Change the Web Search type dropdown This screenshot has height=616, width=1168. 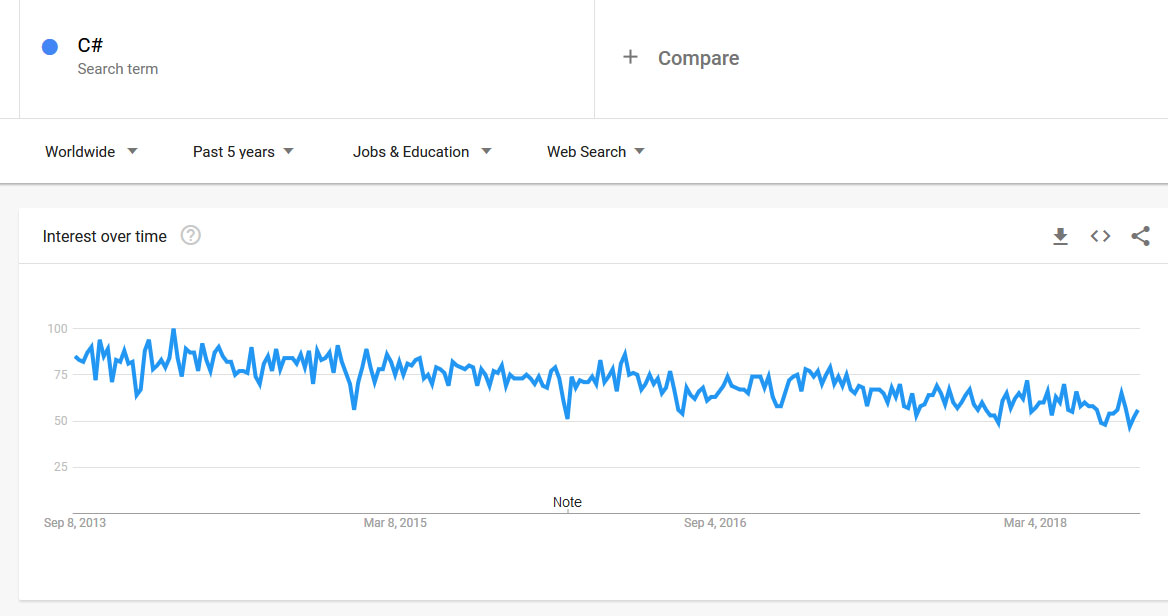[x=595, y=152]
